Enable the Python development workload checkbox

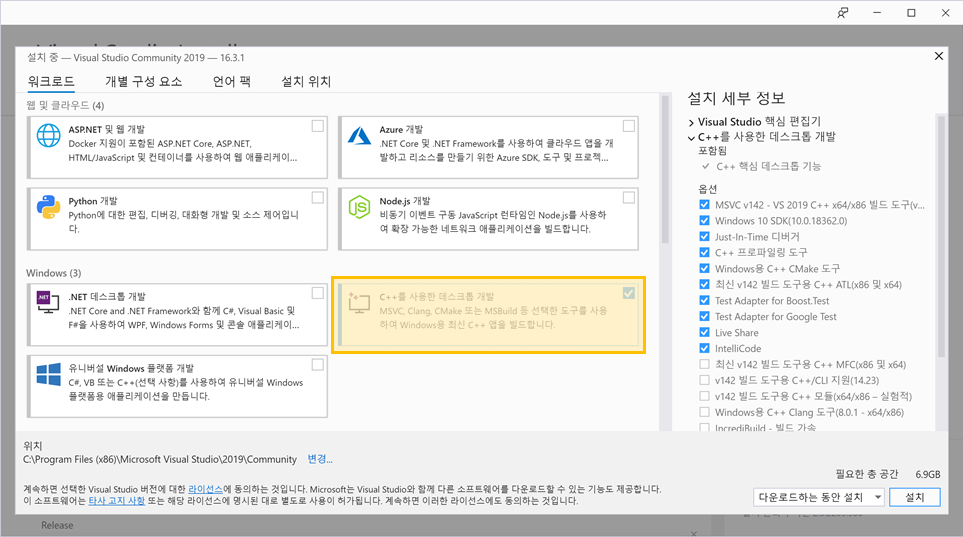click(x=318, y=198)
